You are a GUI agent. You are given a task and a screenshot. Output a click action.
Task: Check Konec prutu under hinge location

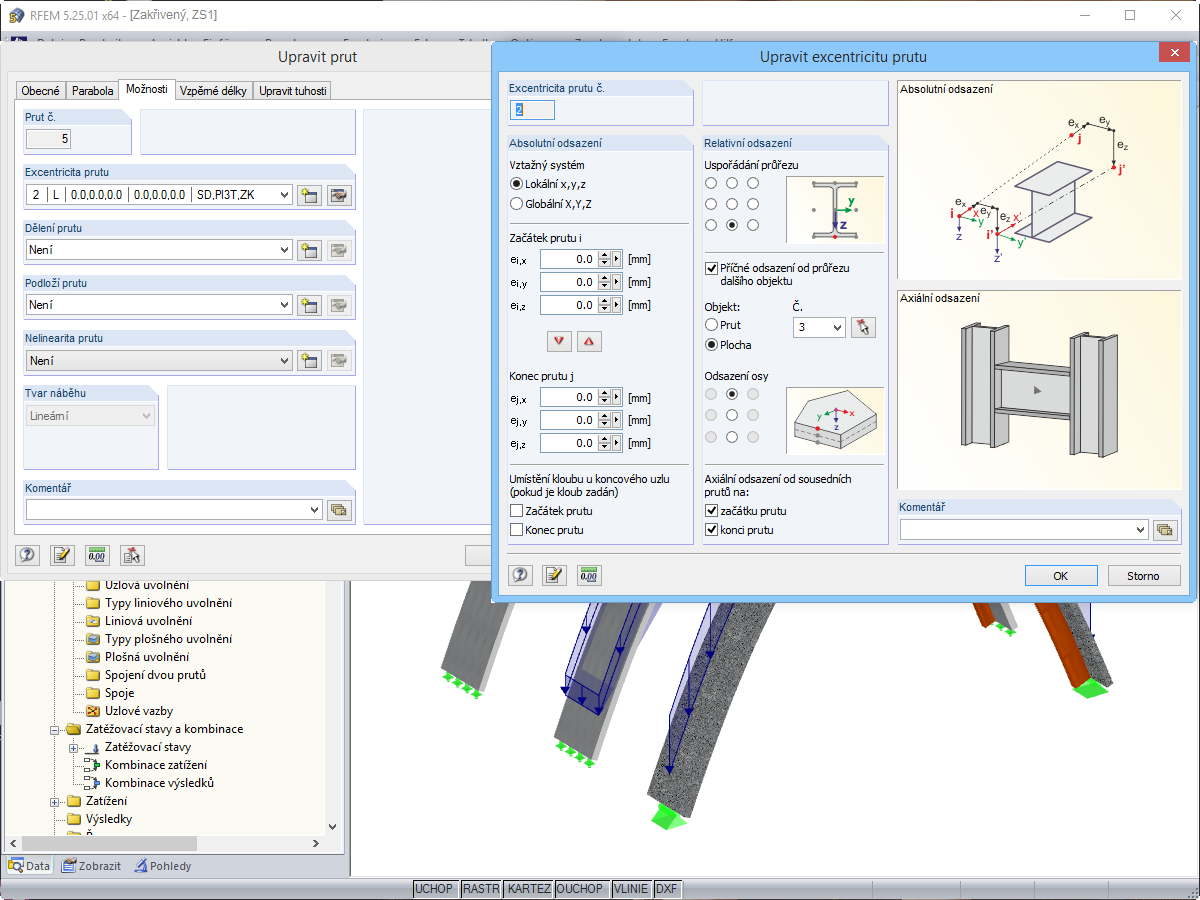tap(517, 530)
